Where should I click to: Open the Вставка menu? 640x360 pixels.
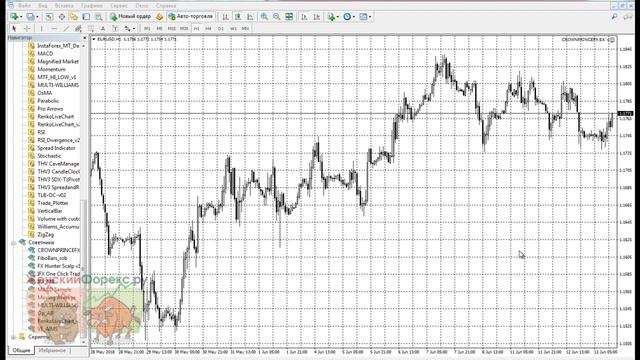pyautogui.click(x=64, y=6)
